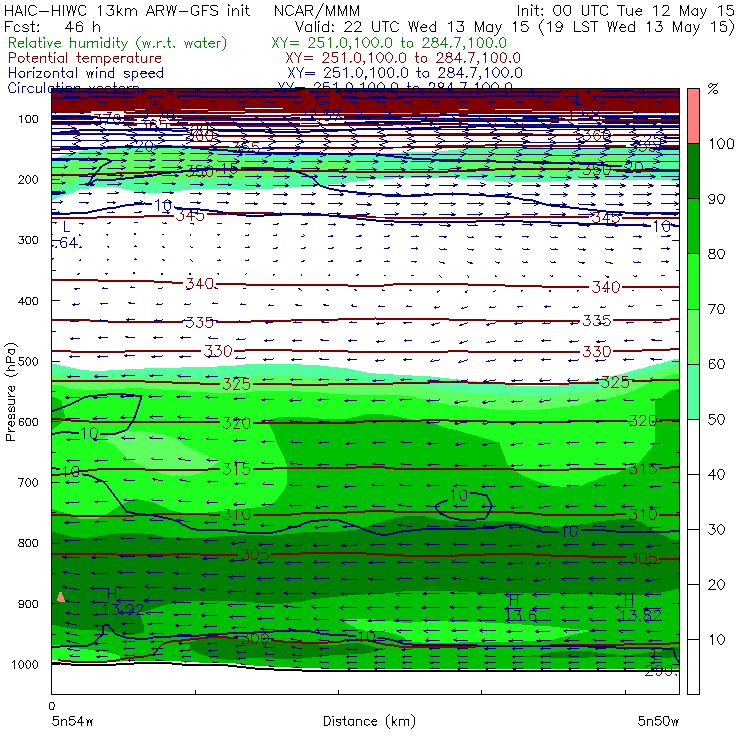Select the '10' label on the color scale
Image resolution: width=740 pixels, height=740 pixels.
coord(716,640)
